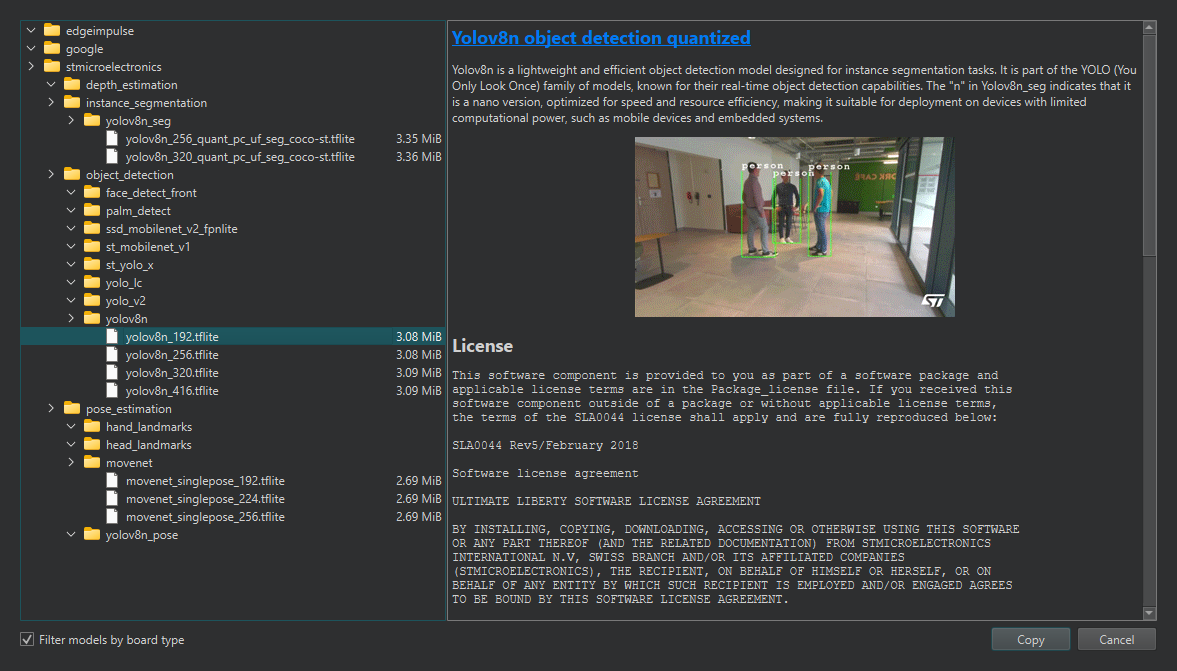Toggle the yolov8n_pose expander arrow
1177x671 pixels.
coord(71,535)
